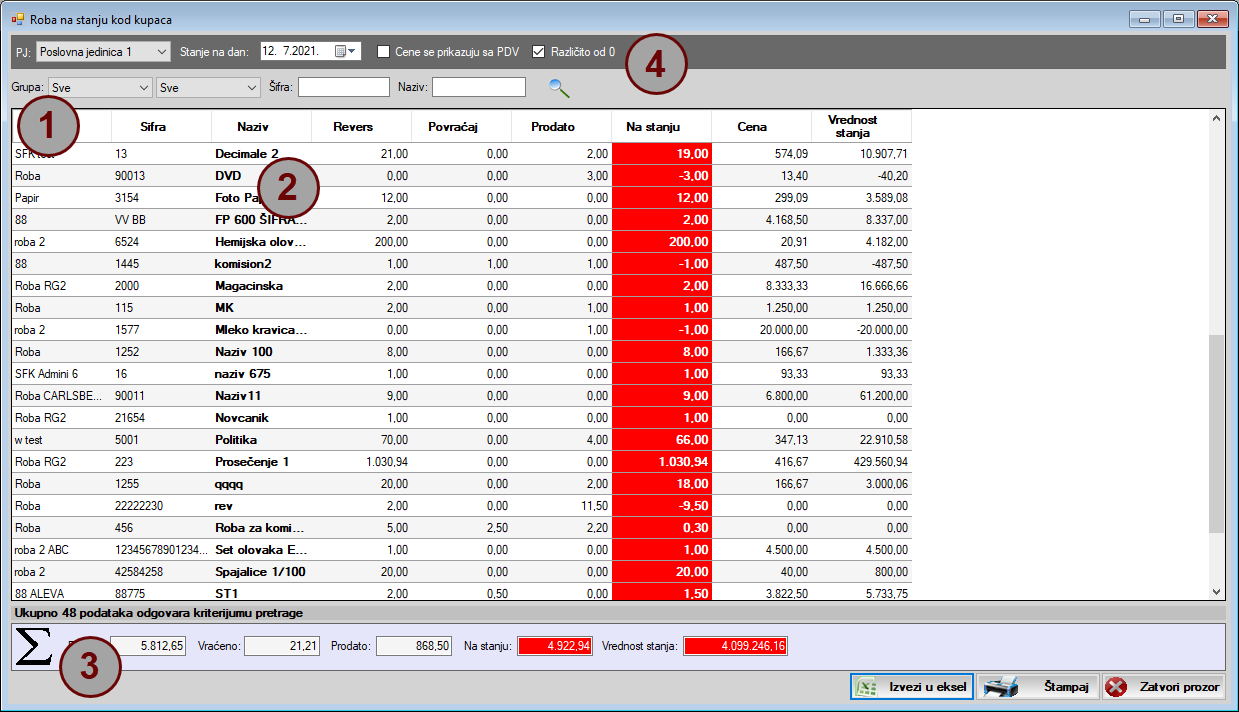
Task: Click the Spajalice 1/100 item name
Action: point(260,572)
